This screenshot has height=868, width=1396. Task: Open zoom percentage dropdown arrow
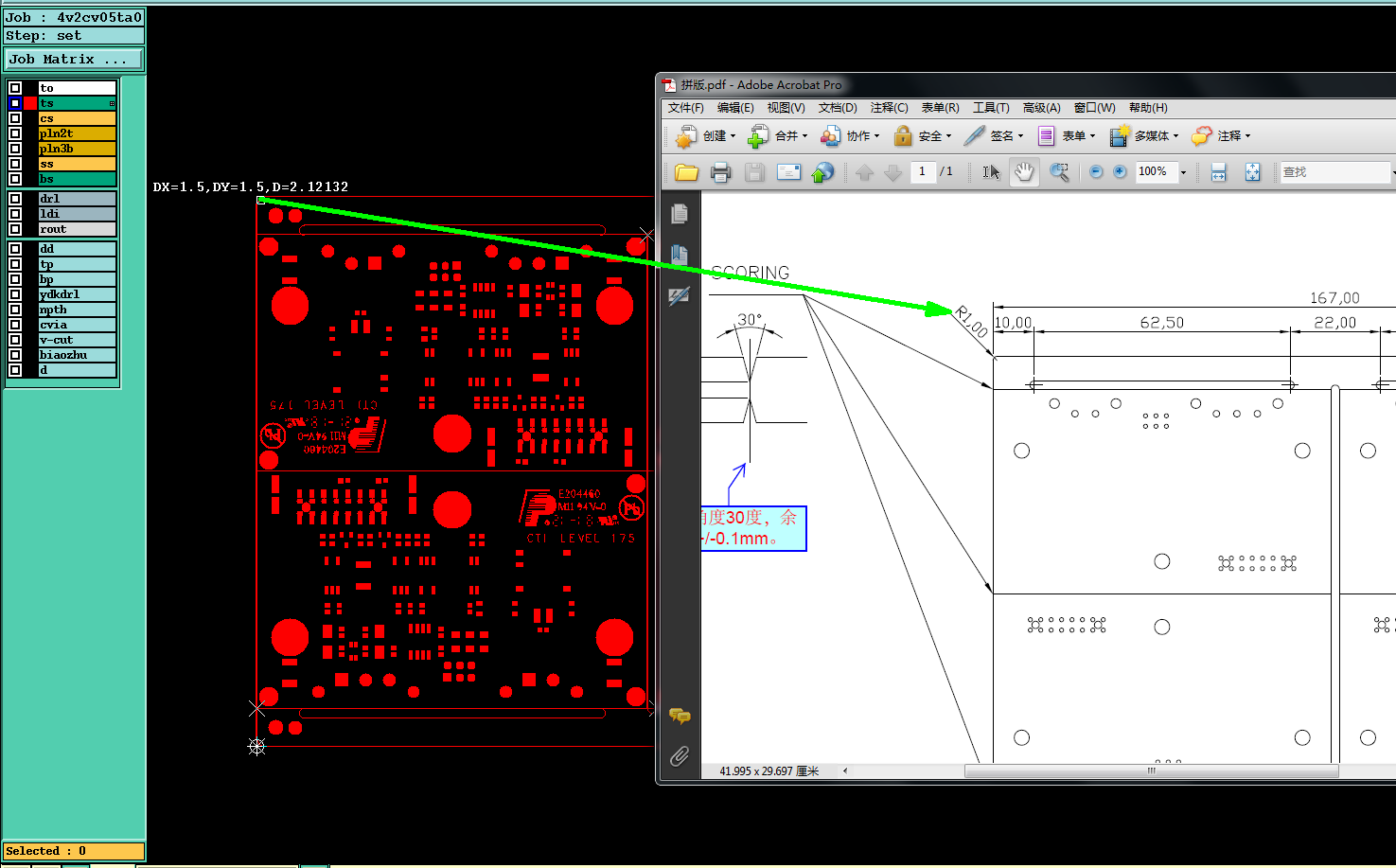(x=1183, y=172)
